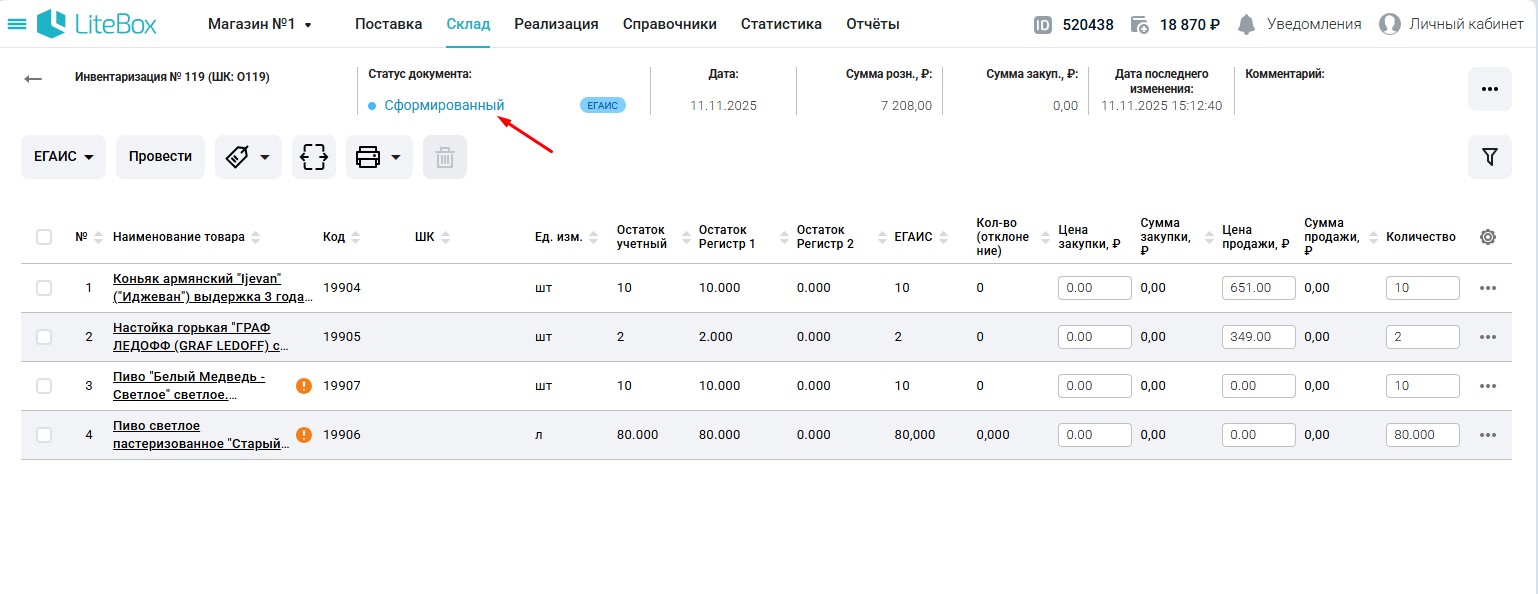Screen dimensions: 1538x594
Task: Open the Статистика menu section
Action: (781, 24)
